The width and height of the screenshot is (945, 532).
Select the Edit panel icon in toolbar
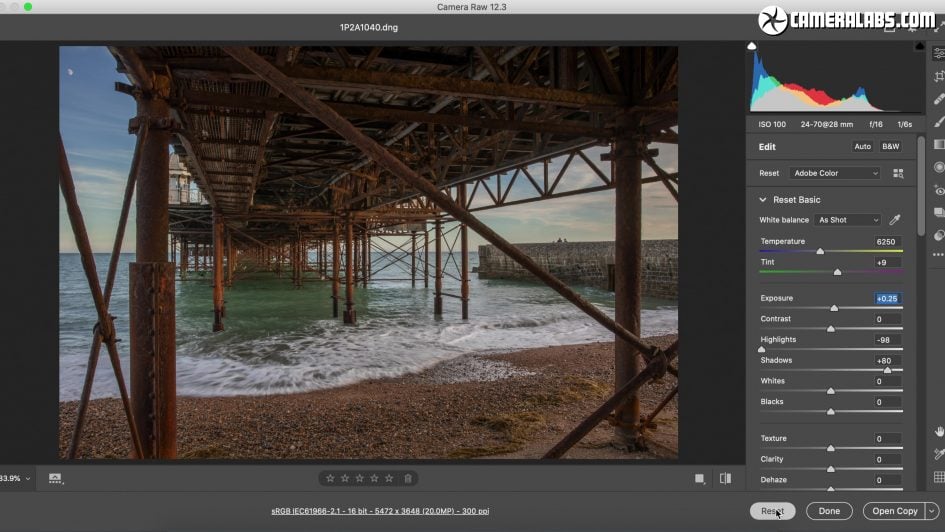tap(939, 53)
